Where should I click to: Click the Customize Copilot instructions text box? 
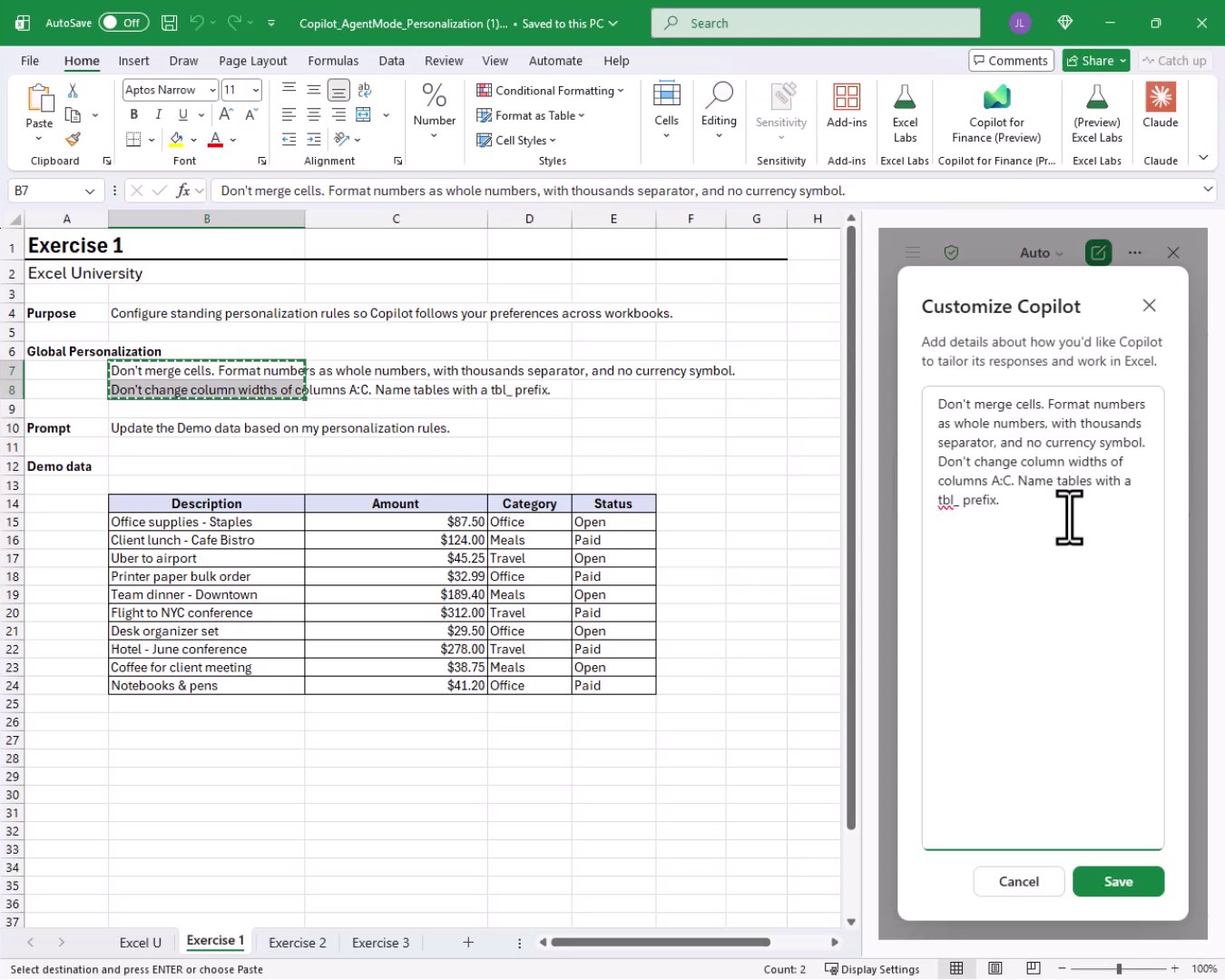coord(1043,618)
